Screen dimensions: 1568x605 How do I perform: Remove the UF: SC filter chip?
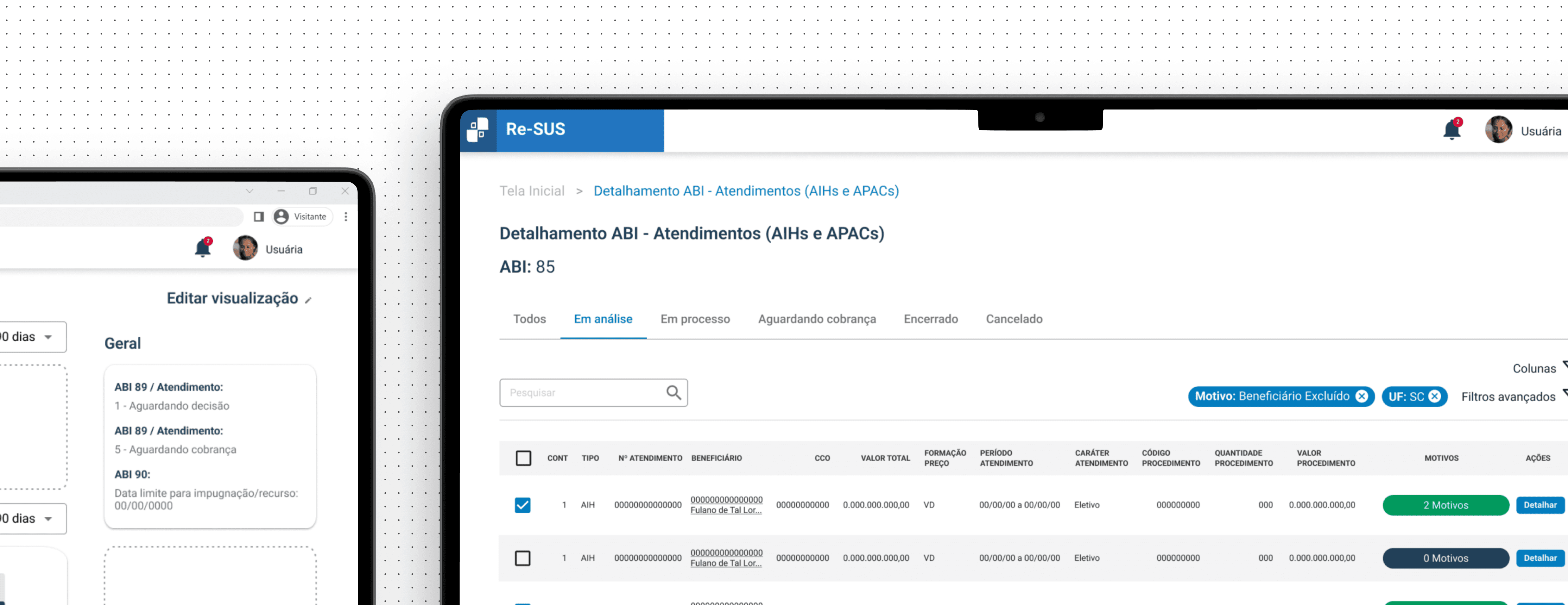click(1435, 396)
